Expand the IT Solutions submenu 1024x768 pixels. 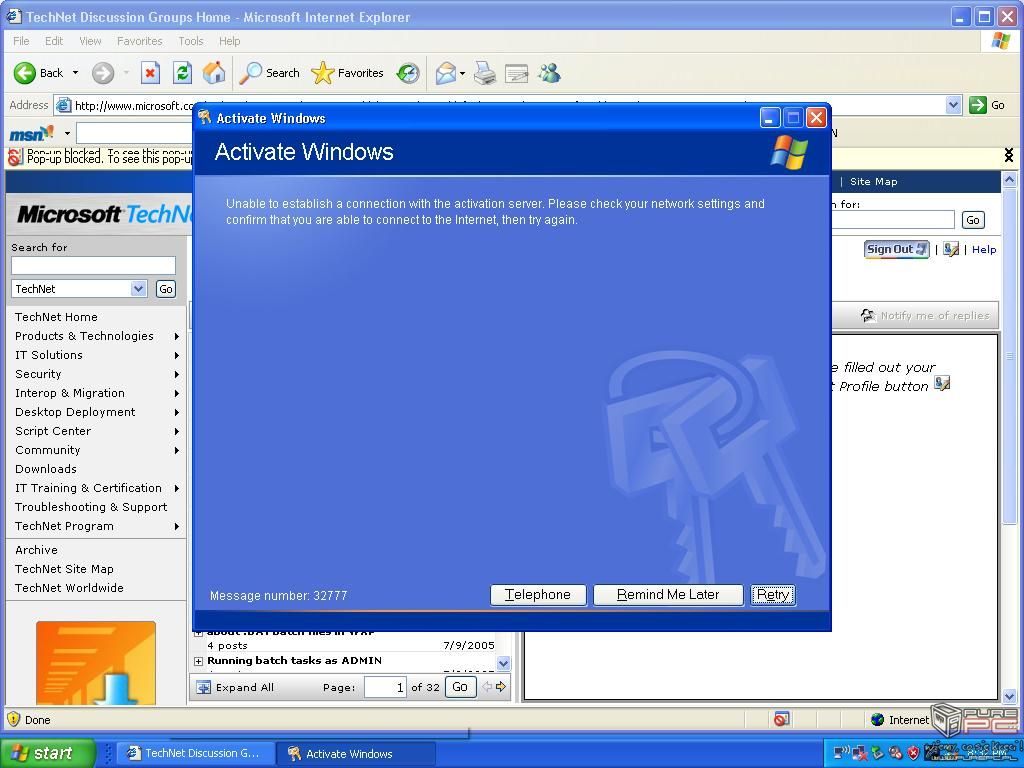(176, 355)
